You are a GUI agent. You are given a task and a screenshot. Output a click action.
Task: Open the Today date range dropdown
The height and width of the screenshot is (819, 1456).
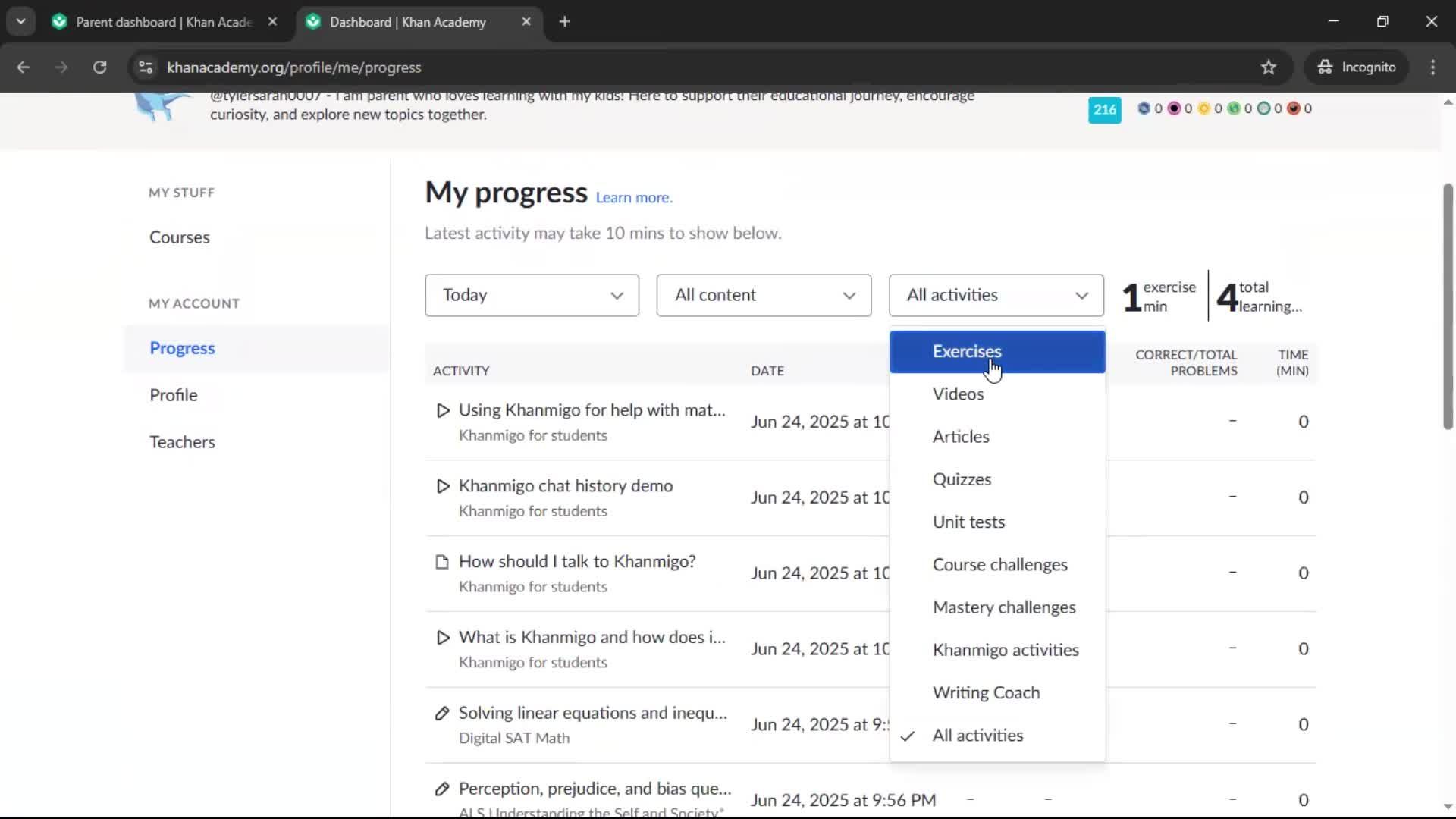tap(532, 295)
